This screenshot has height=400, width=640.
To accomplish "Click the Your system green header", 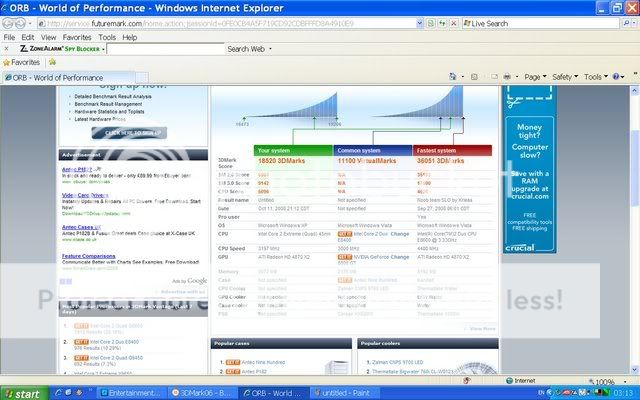I will (293, 150).
